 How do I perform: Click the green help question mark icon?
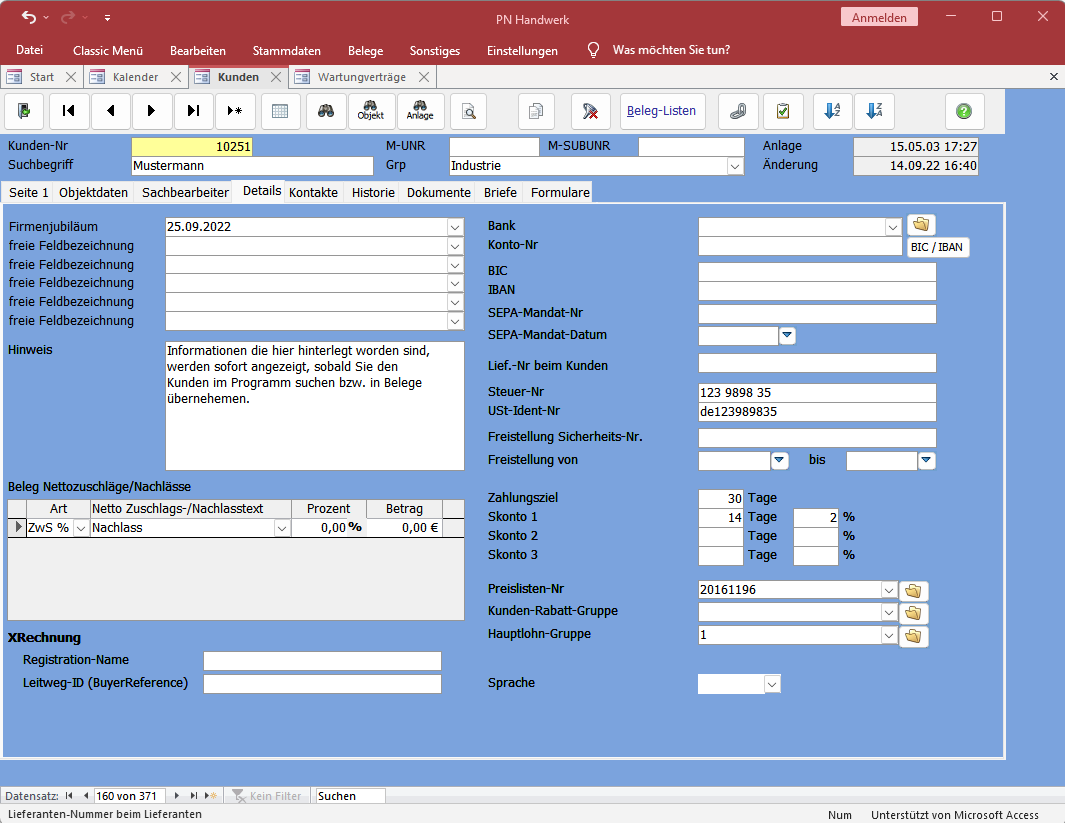tap(964, 112)
